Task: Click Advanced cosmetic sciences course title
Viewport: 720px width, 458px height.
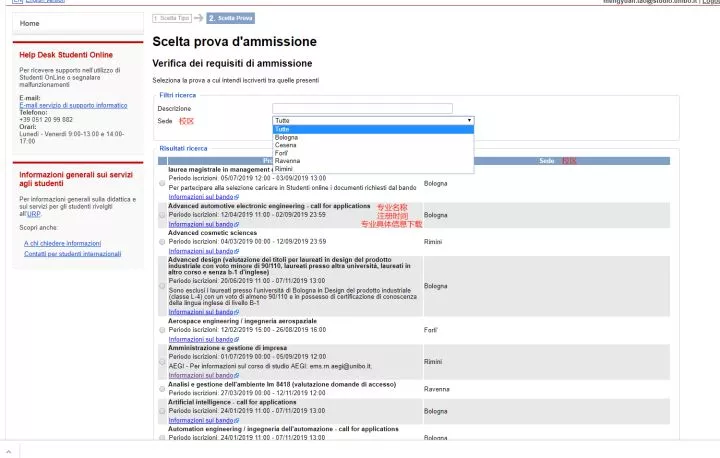Action: (x=213, y=233)
